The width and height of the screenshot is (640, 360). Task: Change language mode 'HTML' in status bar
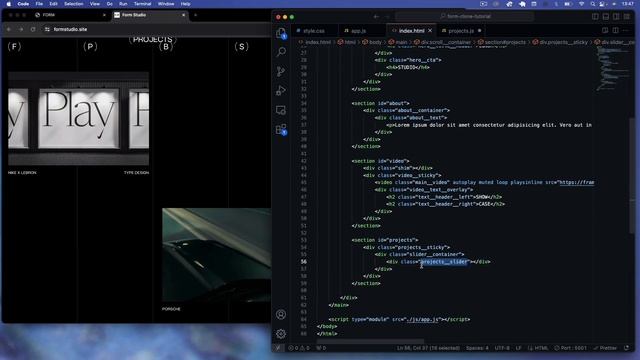tap(538, 348)
